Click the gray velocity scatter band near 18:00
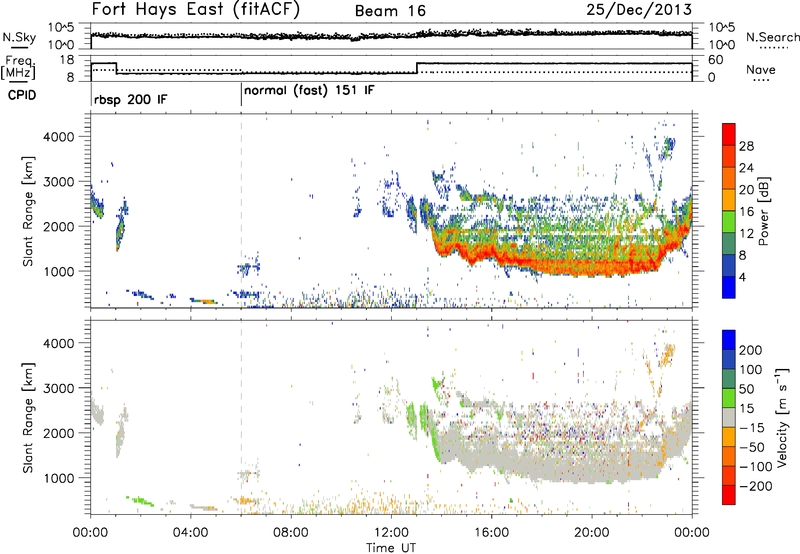800x554 pixels. 541,464
